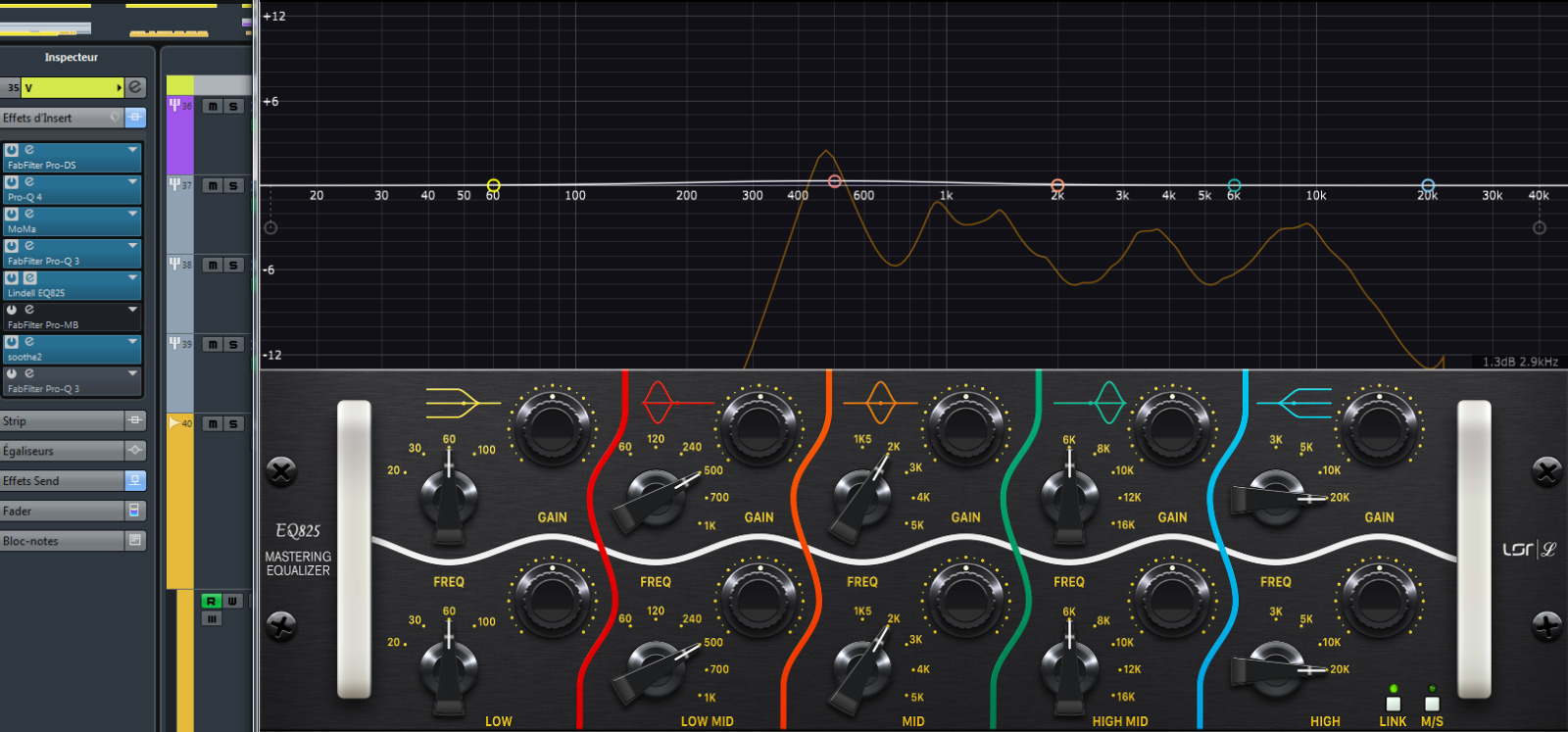Open the Fader inspector section
Screen dimensions: 1568x732
tap(61, 511)
